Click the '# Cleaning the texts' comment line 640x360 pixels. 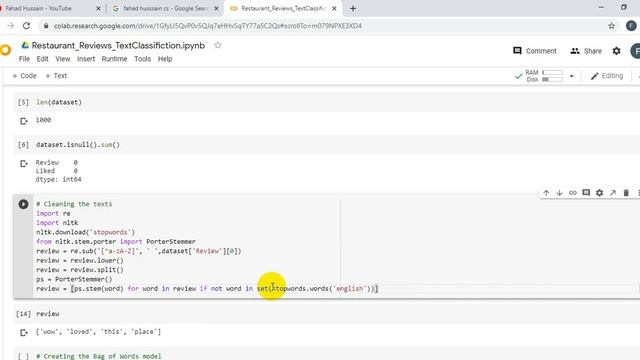click(x=74, y=204)
